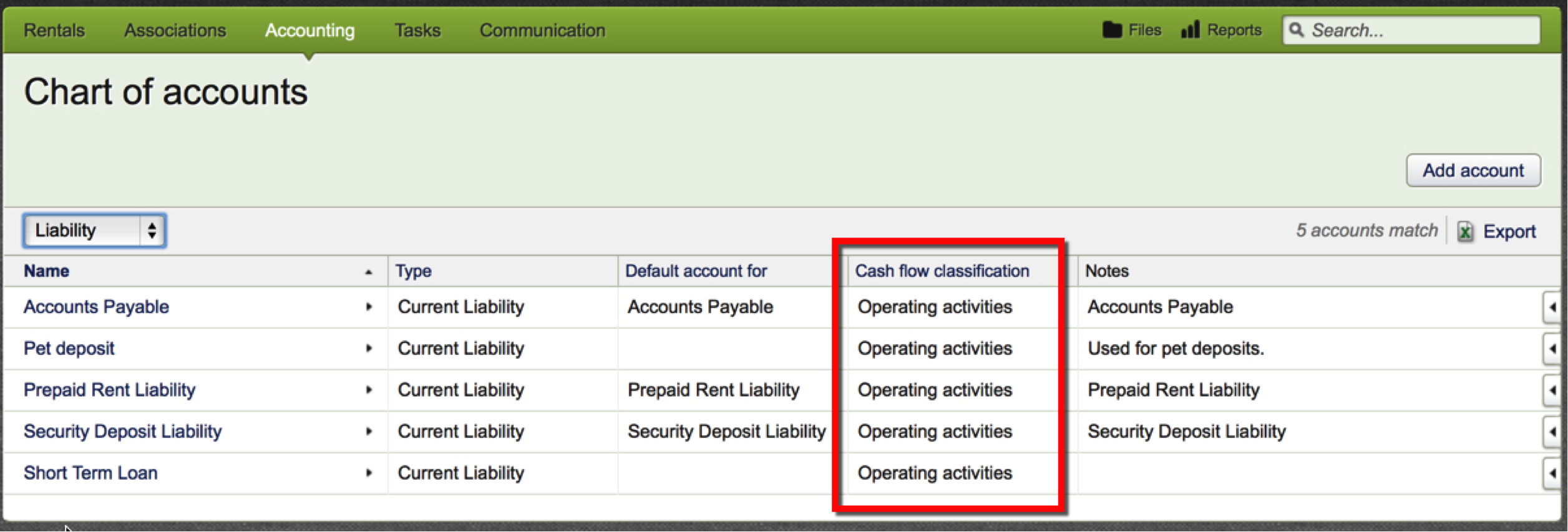1568x532 pixels.
Task: Expand the Security Deposit Liability row arrow
Action: click(369, 432)
